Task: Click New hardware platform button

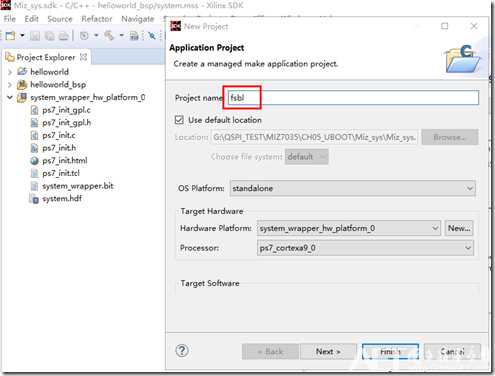Action: click(459, 228)
